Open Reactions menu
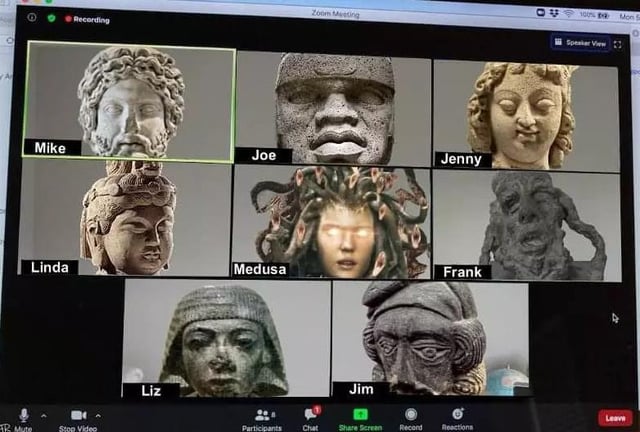 (x=458, y=419)
